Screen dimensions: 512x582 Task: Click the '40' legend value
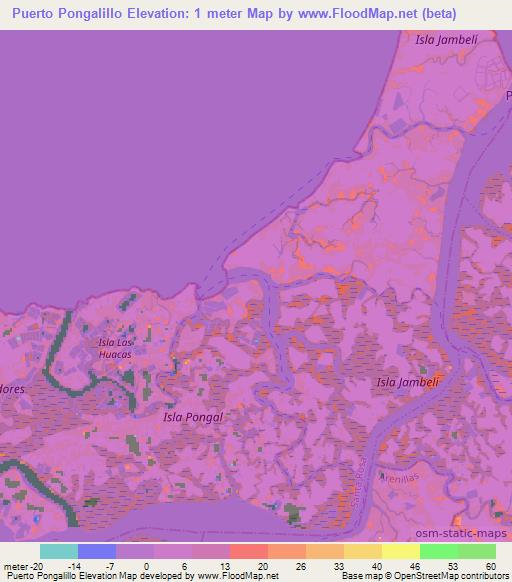pos(377,567)
